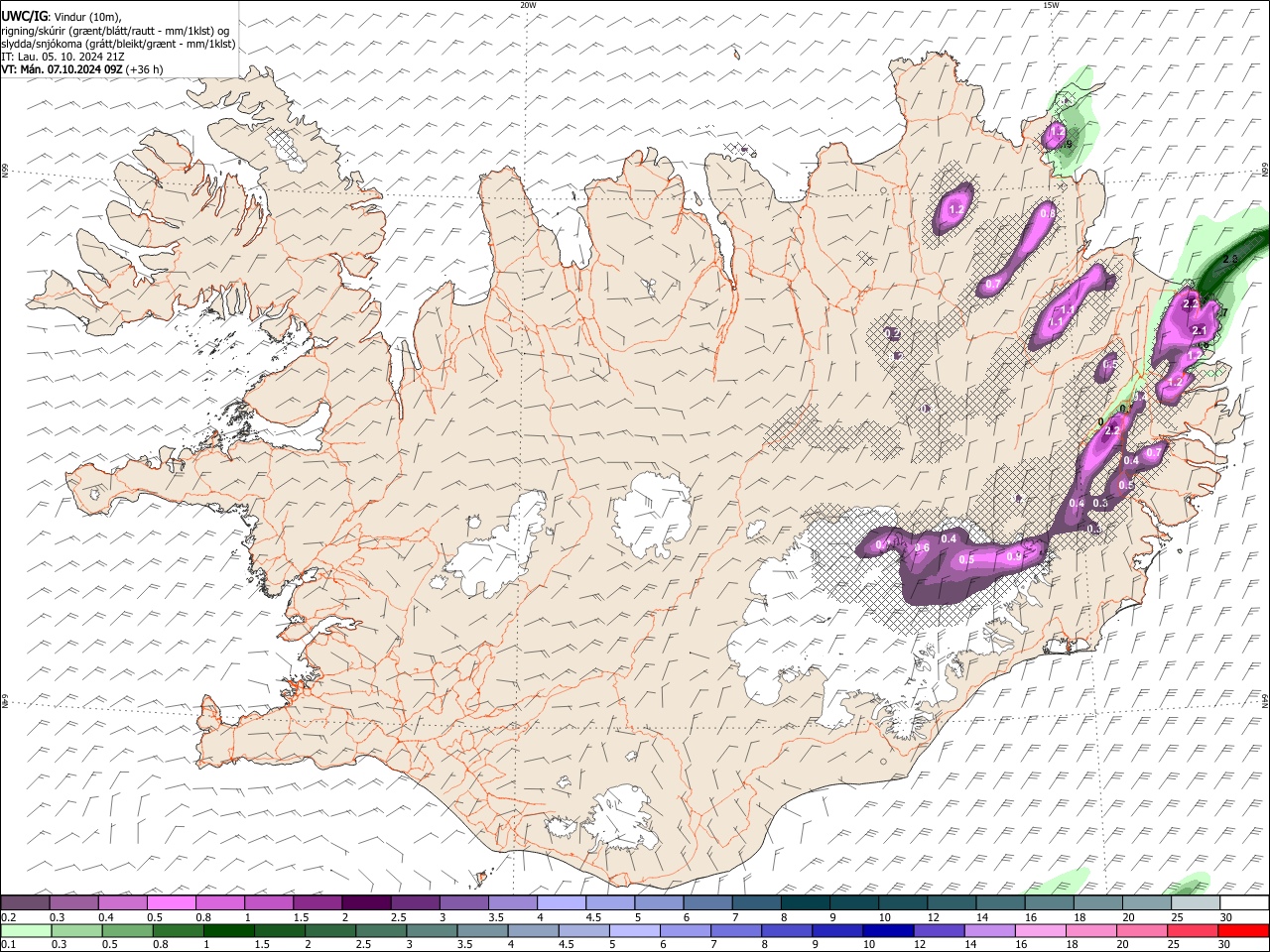Click the 'UWC/IG: Vindur (10m),' title line

tap(62, 16)
